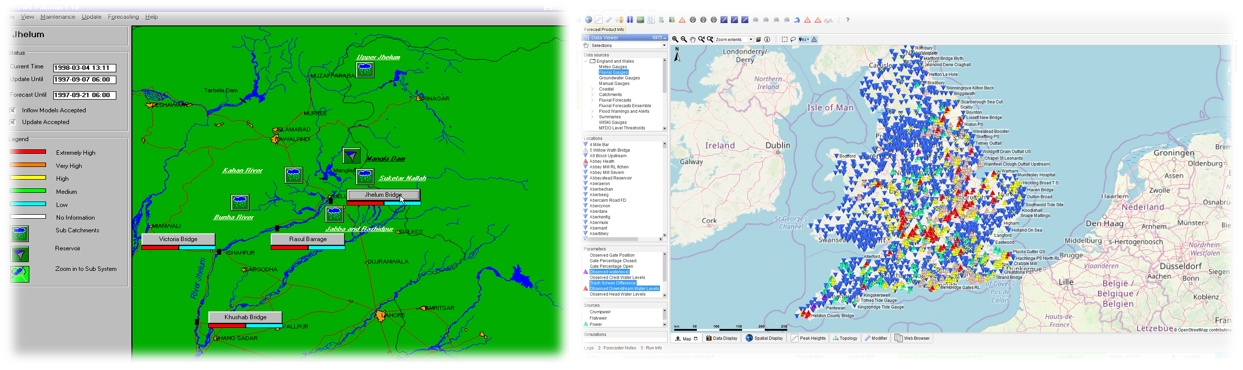Click the Low cyan legend swatch
Viewport: 1243px width, 370px height.
coord(28,204)
